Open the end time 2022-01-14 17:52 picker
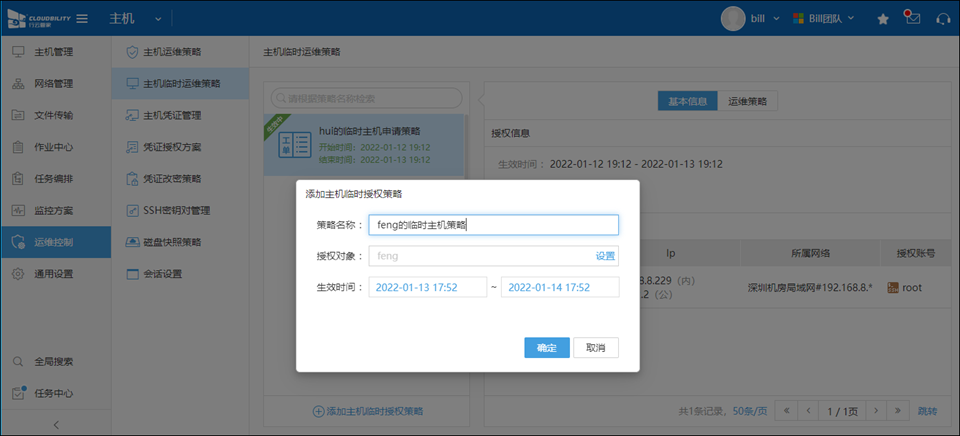960x436 pixels. pyautogui.click(x=560, y=287)
